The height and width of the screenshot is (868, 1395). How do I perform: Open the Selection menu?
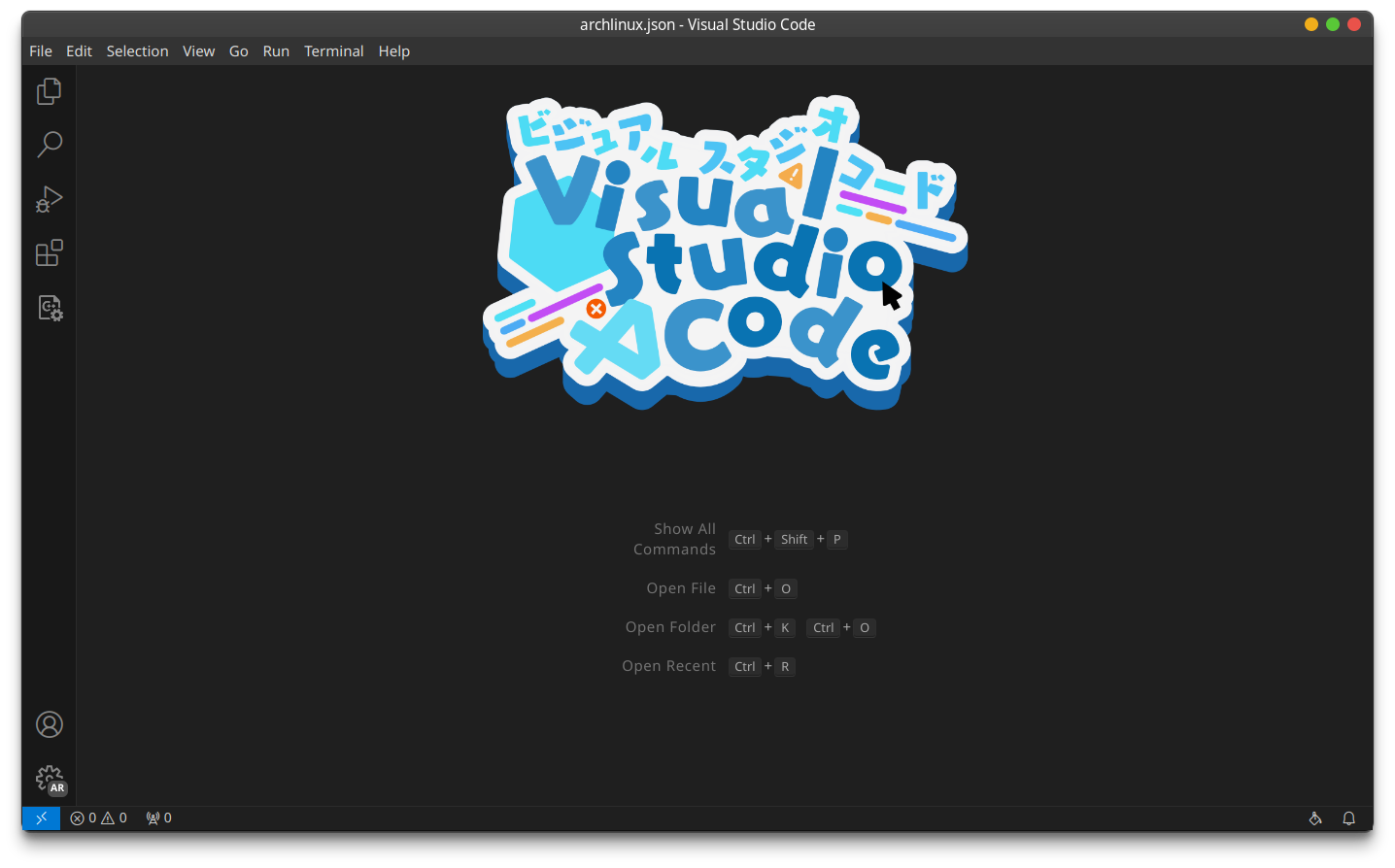137,51
